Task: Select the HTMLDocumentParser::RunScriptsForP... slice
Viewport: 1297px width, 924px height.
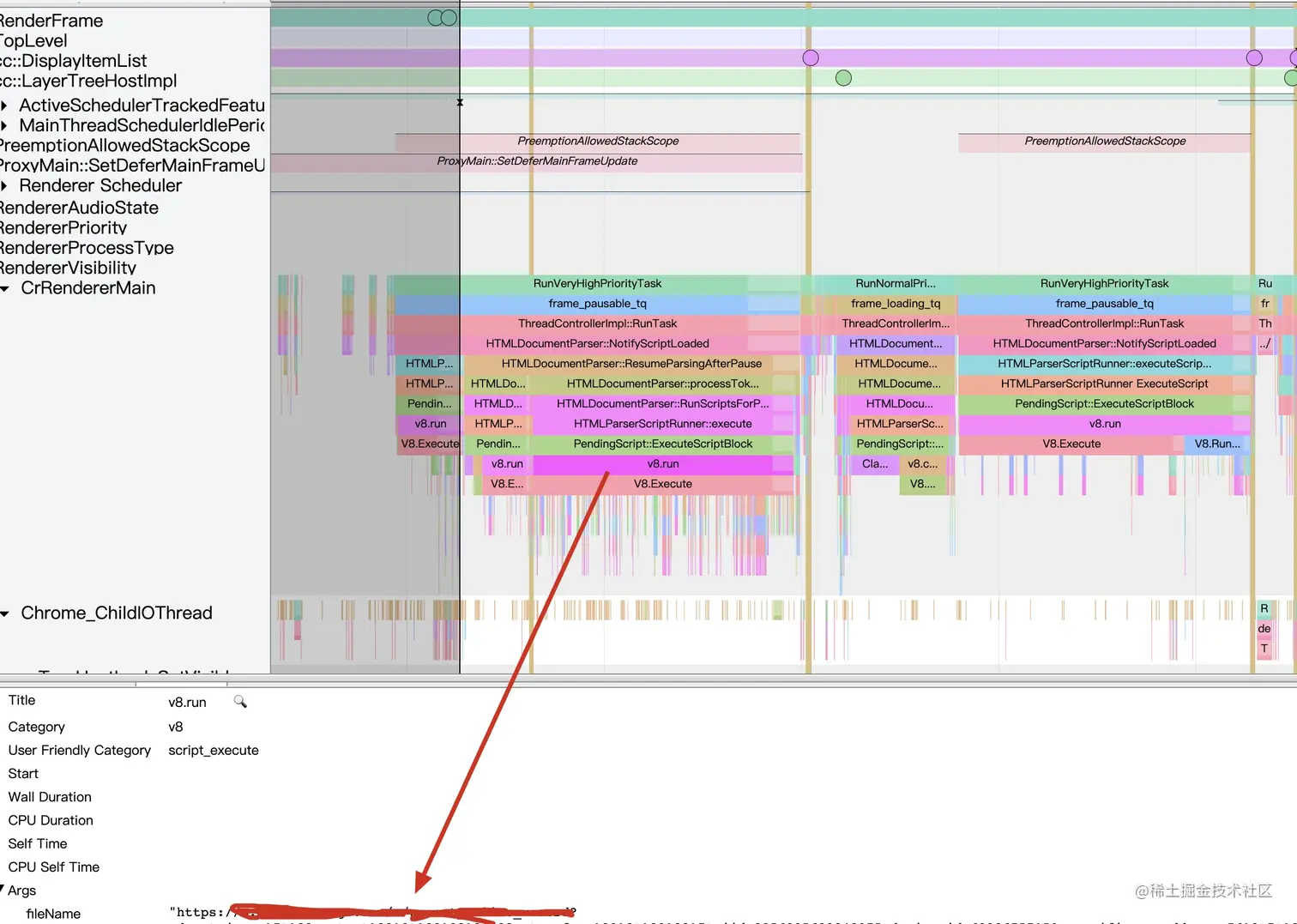Action: tap(662, 403)
